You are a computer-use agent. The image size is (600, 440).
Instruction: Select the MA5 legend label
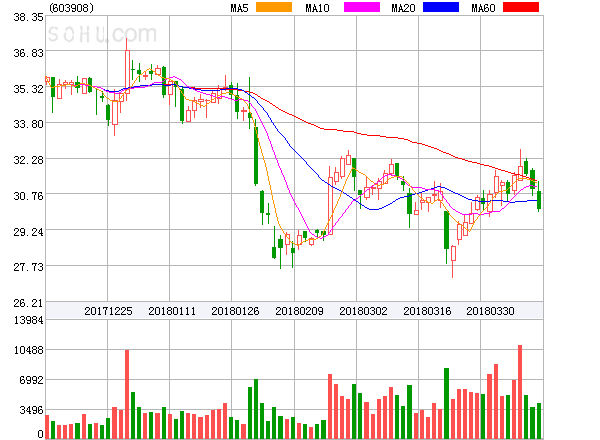point(239,8)
